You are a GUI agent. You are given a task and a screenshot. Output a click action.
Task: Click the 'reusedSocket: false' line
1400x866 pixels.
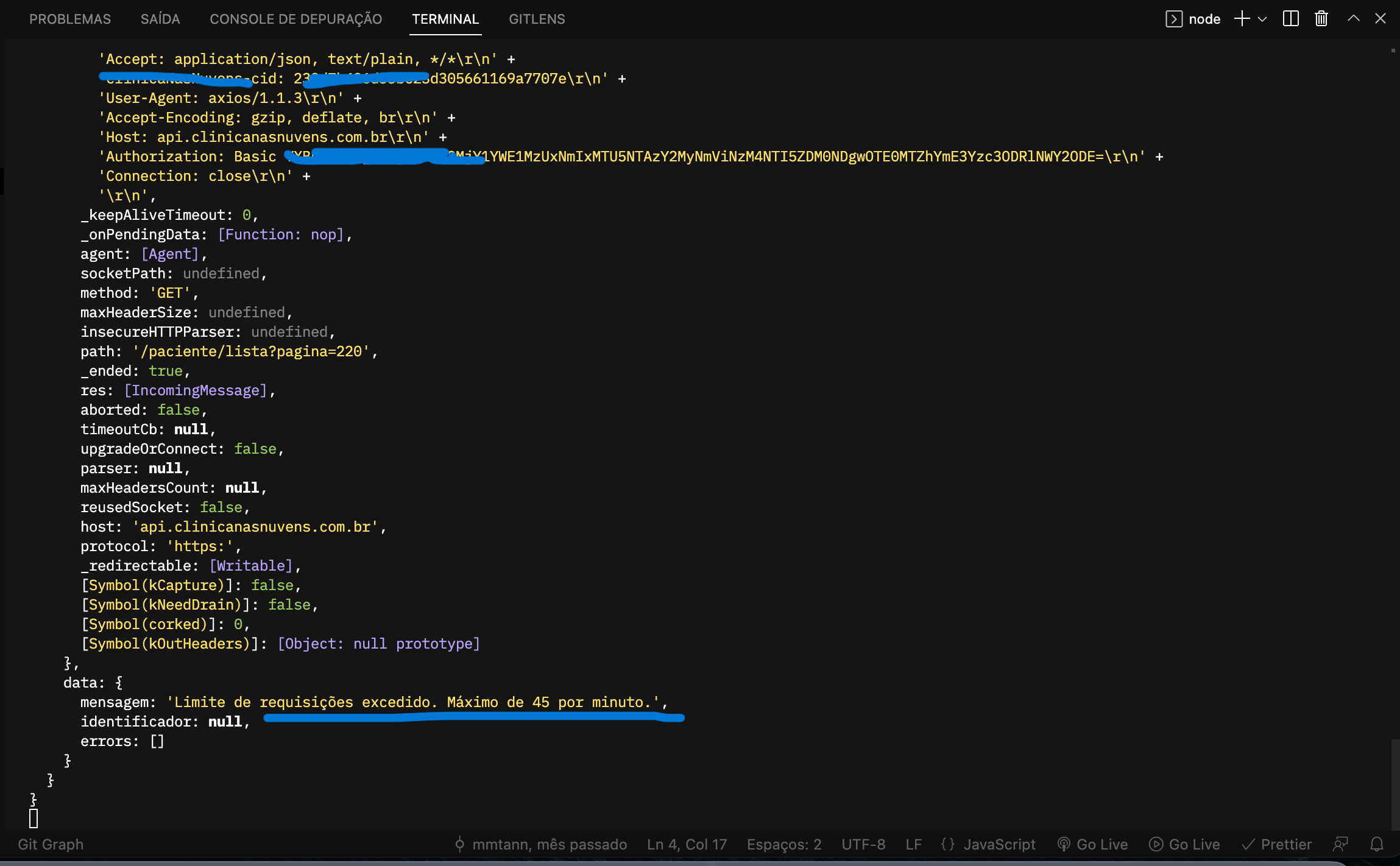coord(165,507)
